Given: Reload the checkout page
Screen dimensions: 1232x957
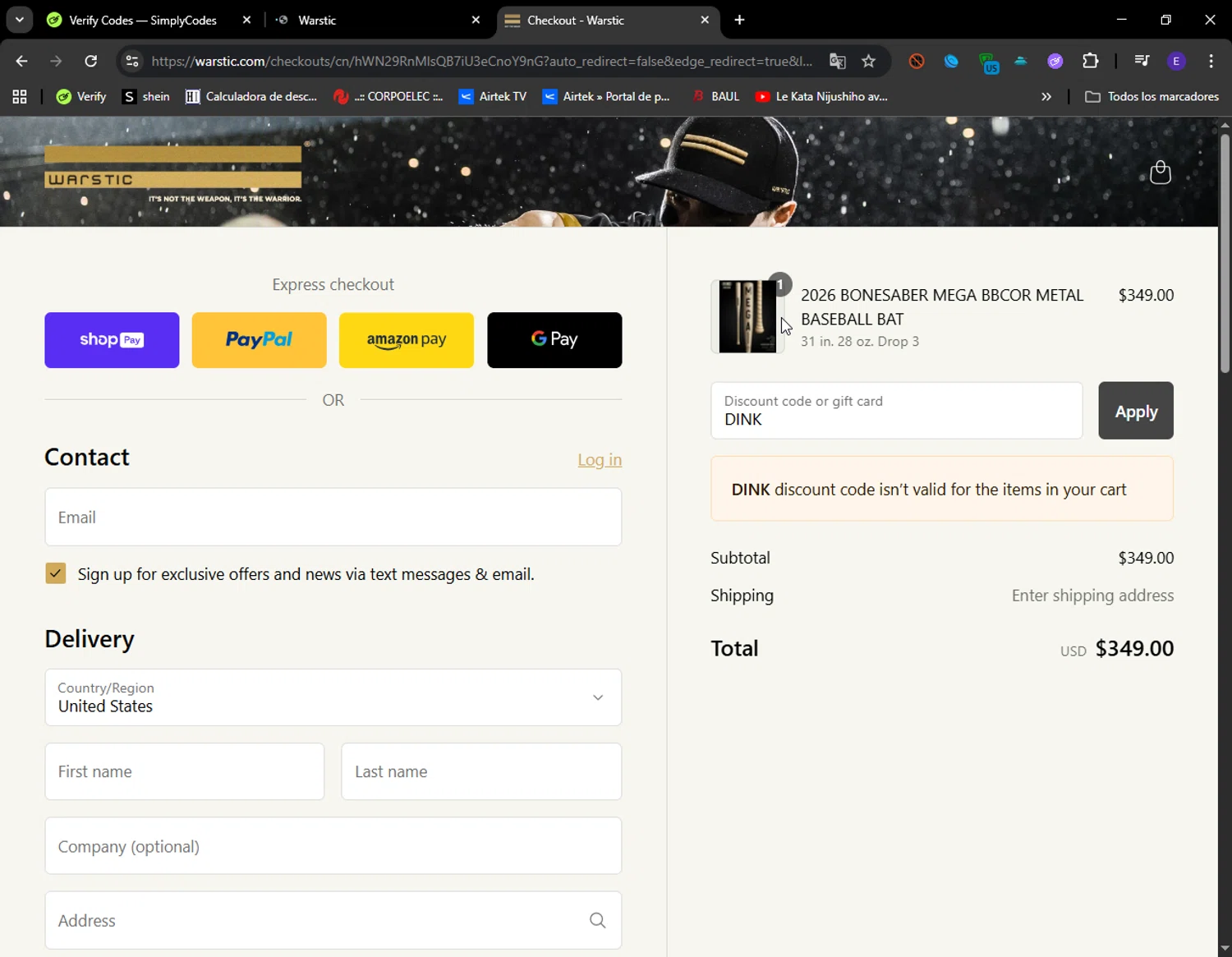Looking at the screenshot, I should 90,61.
